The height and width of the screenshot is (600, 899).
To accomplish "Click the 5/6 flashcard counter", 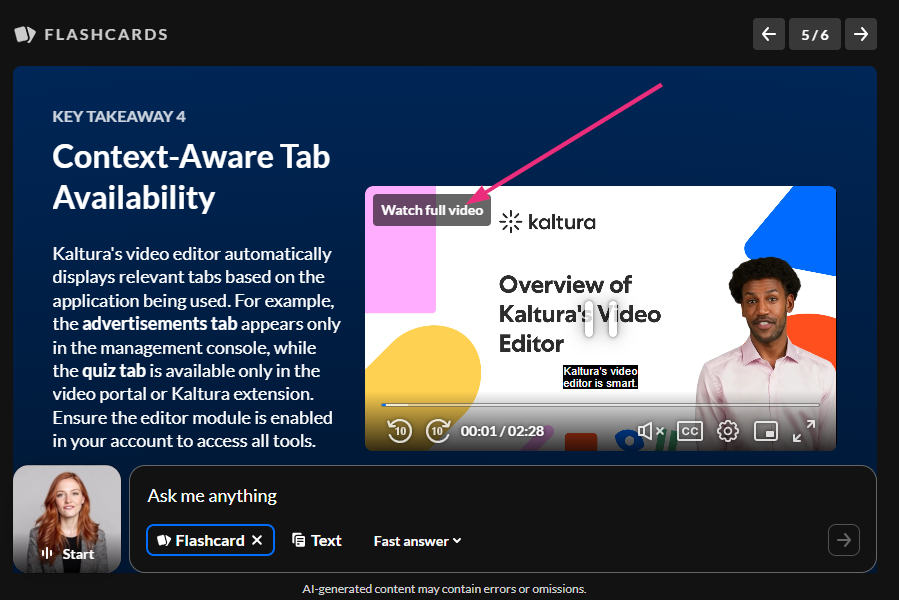I will (x=815, y=34).
